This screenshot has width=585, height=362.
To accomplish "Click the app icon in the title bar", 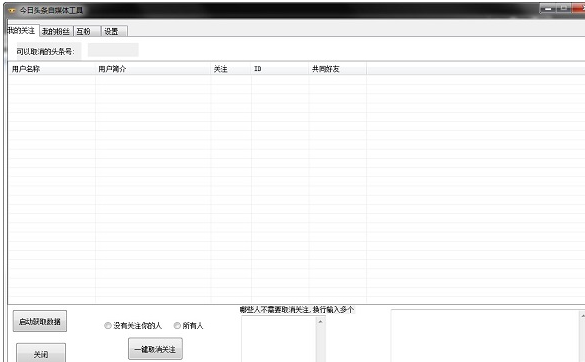I will [12, 10].
